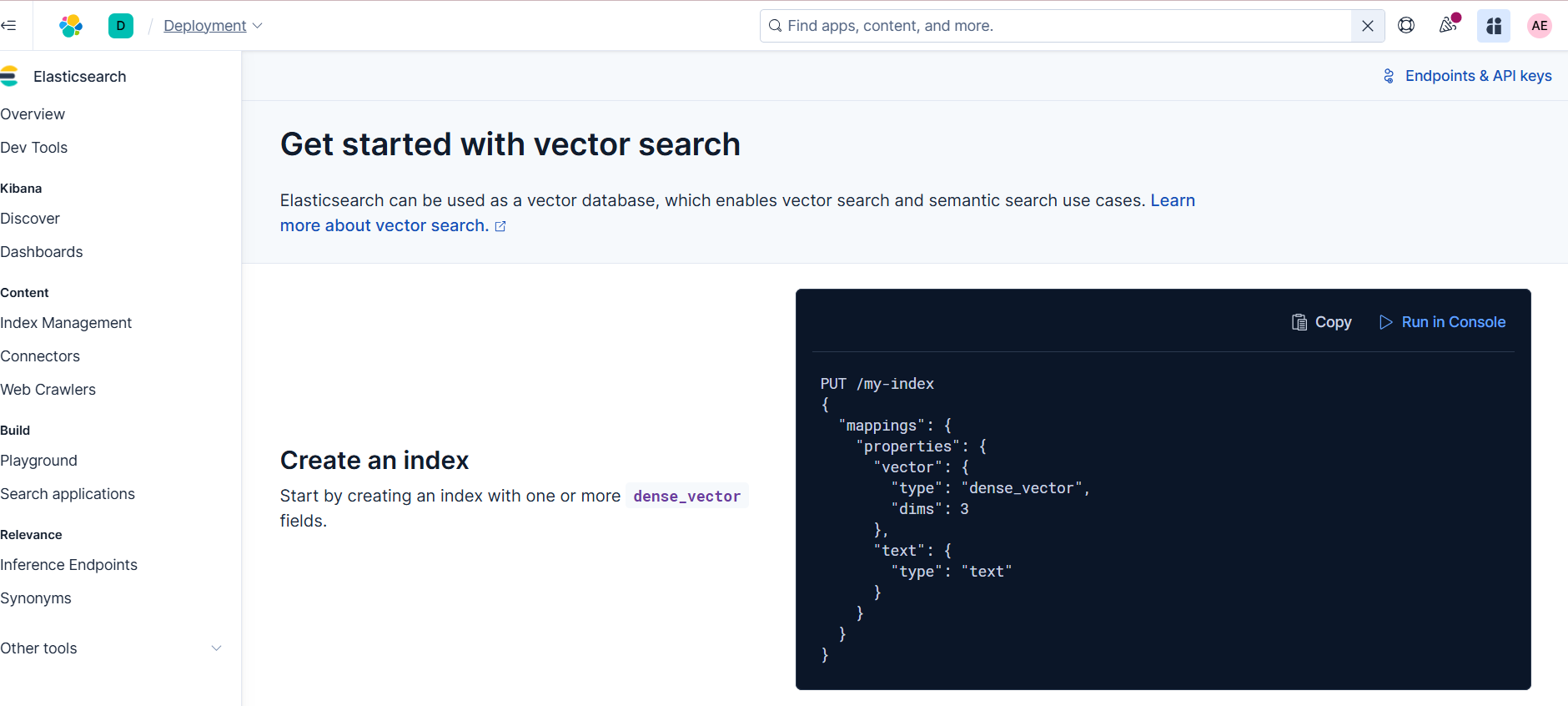
Task: Copy the index code snippet
Action: click(1322, 322)
